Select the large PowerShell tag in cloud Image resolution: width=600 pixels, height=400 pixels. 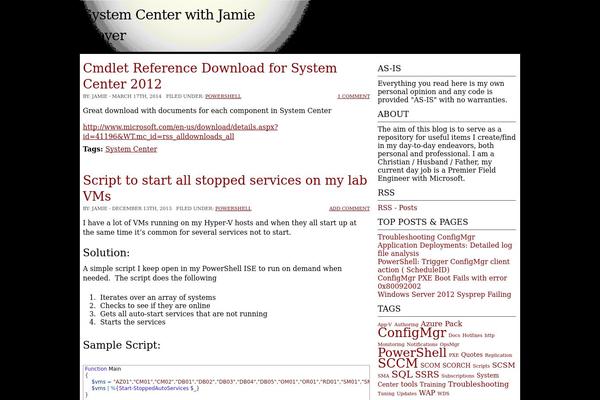412,353
